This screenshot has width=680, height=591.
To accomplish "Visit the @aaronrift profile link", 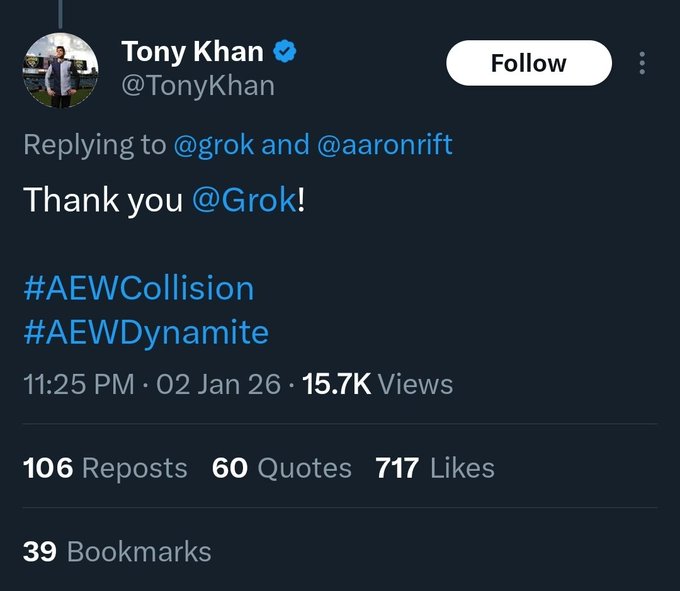I will click(385, 145).
